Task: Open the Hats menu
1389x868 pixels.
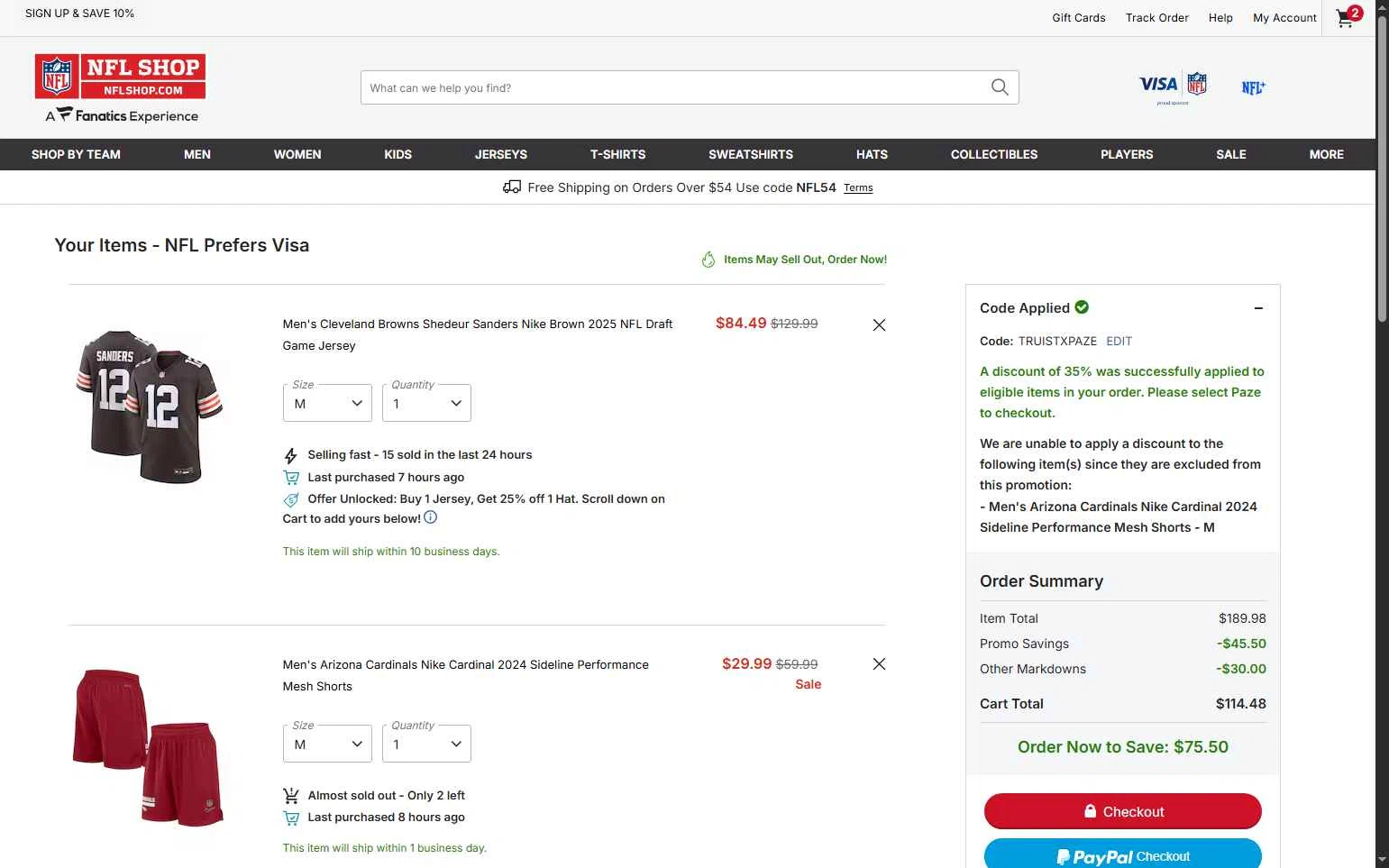Action: [x=872, y=154]
